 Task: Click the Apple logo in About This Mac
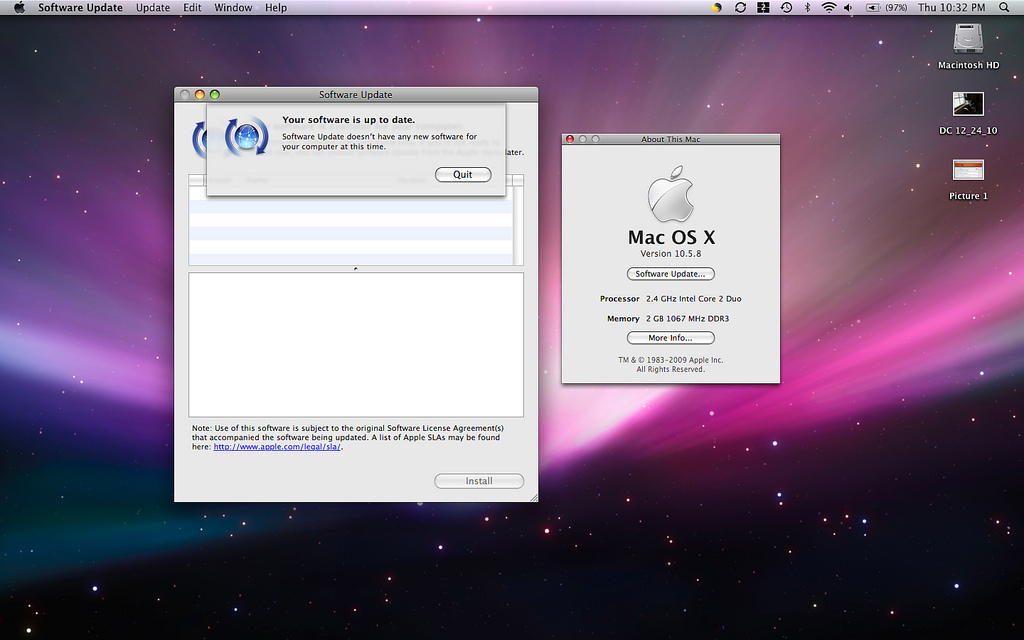671,194
